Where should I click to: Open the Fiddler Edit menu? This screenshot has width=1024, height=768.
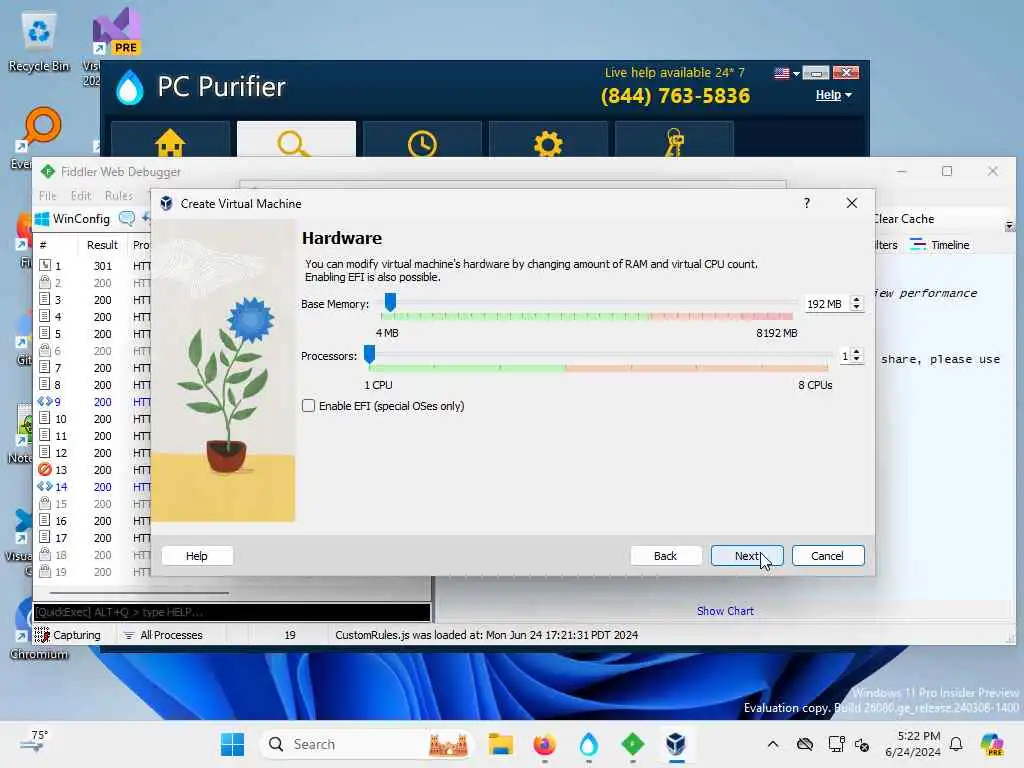pos(81,195)
